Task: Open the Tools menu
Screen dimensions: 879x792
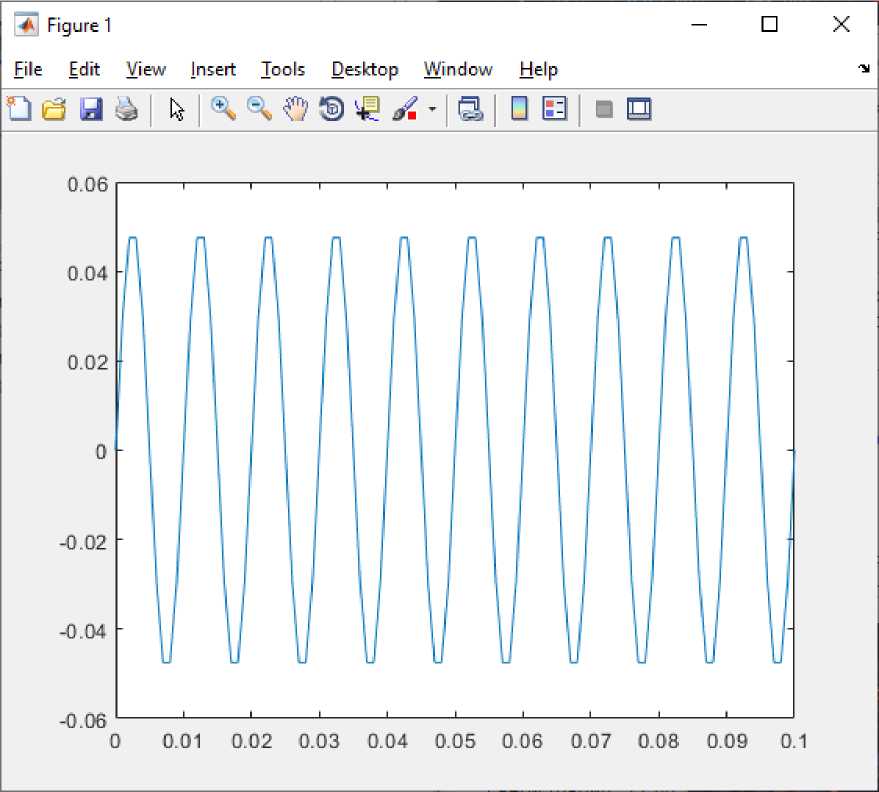Action: (x=283, y=69)
